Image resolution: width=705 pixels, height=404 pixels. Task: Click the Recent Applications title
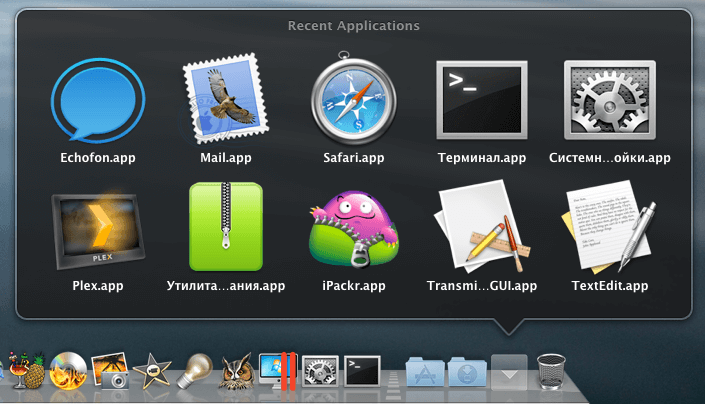tap(353, 26)
